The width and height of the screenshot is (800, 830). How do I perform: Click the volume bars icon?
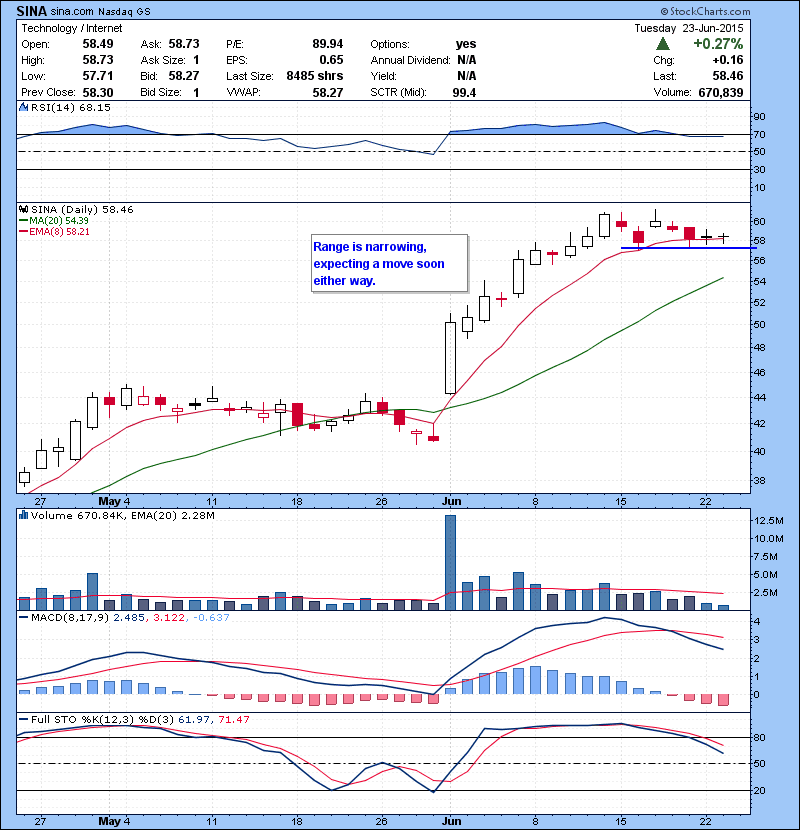tap(23, 515)
